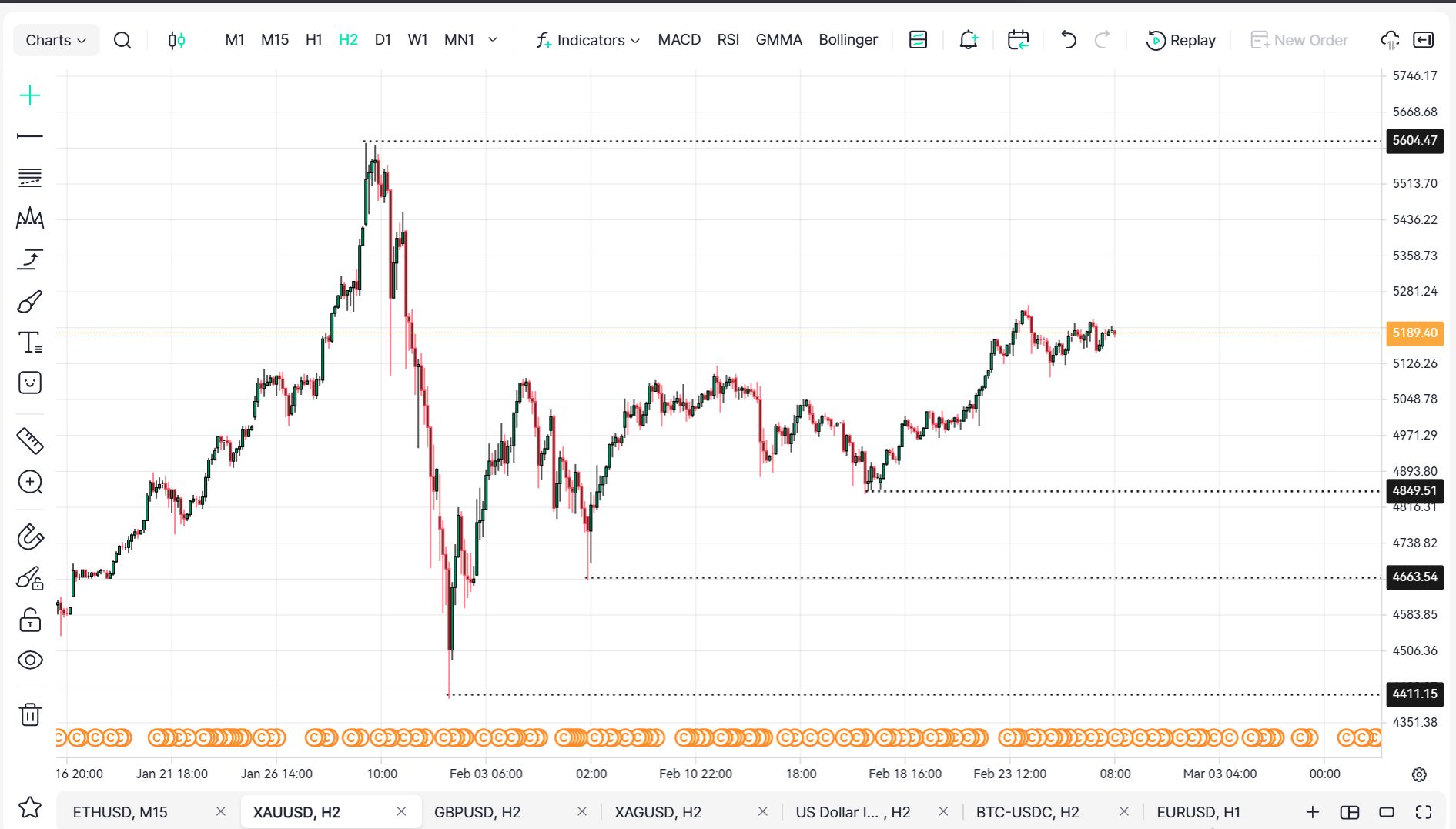Screen dimensions: 1456x829
Task: Apply the Bollinger indicator shortcut
Action: [x=848, y=40]
